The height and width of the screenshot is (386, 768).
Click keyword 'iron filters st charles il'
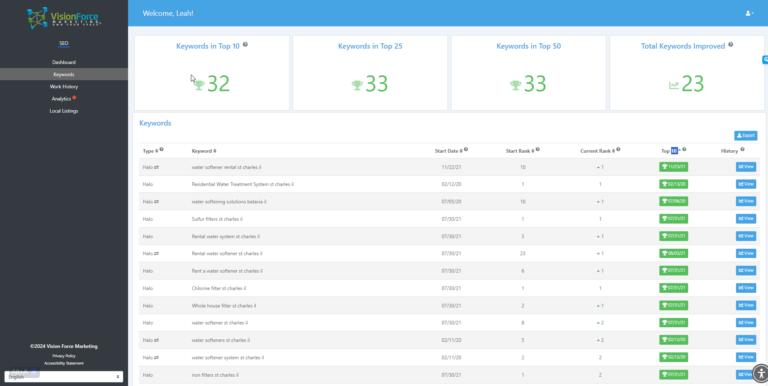pyautogui.click(x=215, y=375)
